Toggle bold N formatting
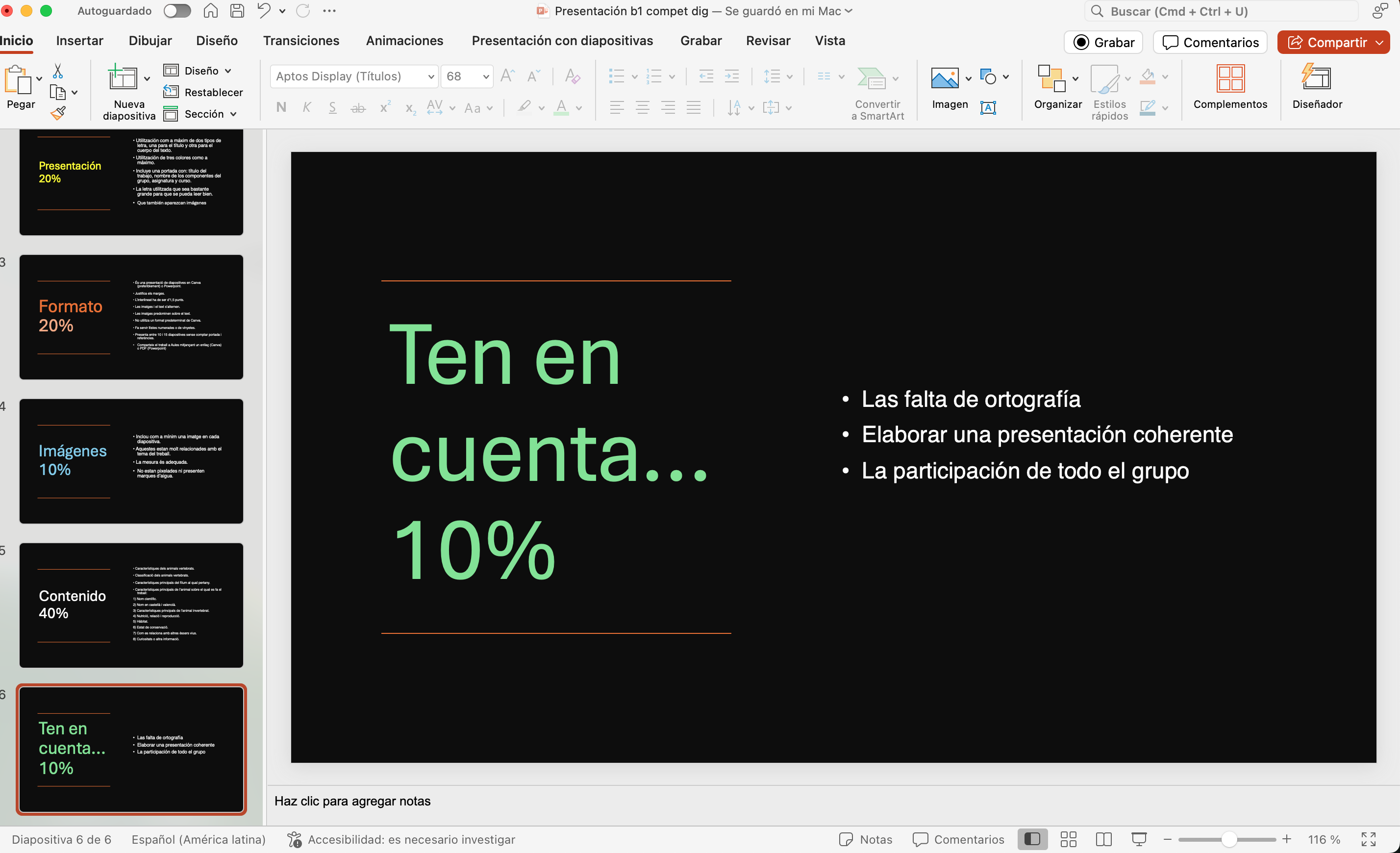 tap(281, 107)
